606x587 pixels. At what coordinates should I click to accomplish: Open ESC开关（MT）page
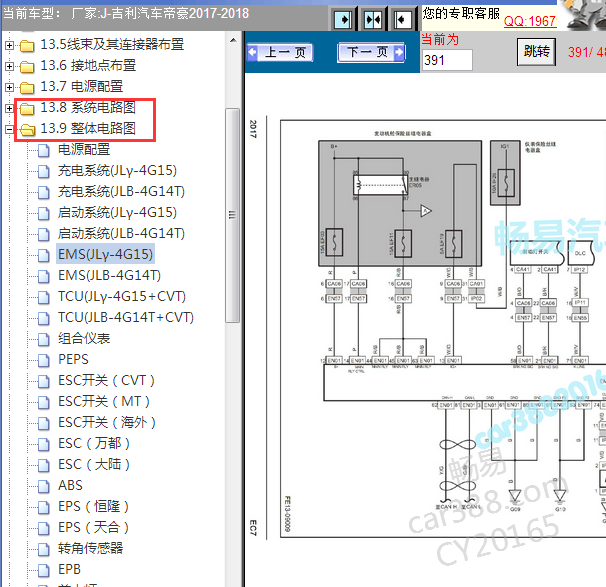click(104, 402)
